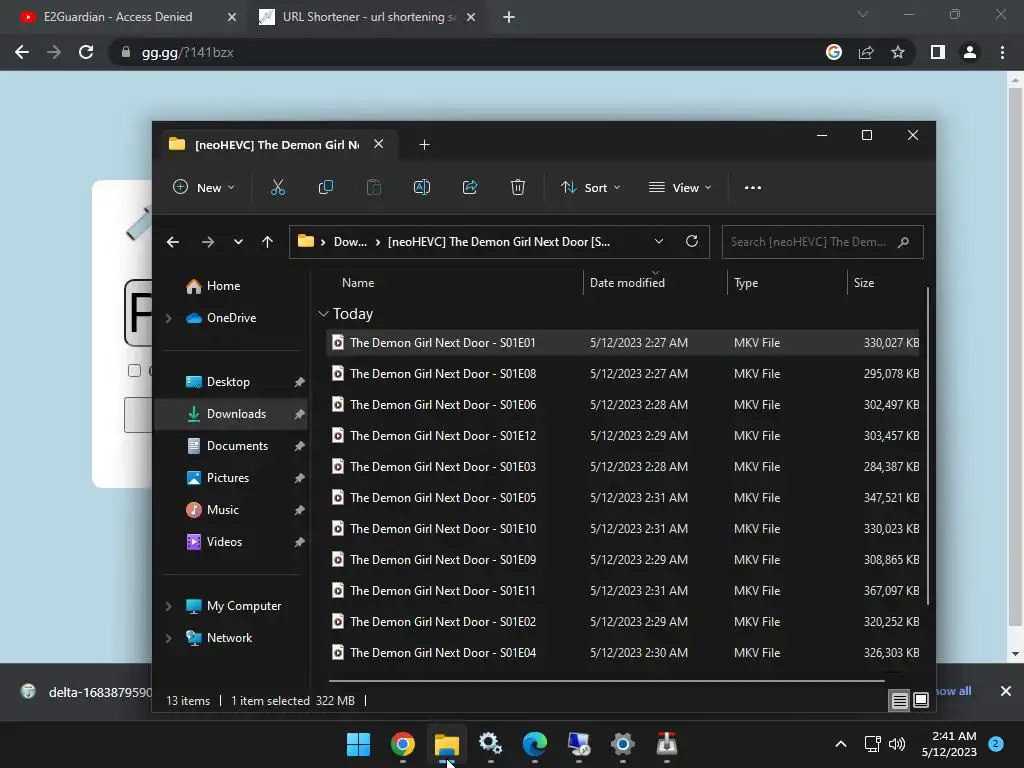The width and height of the screenshot is (1024, 768).
Task: Open a new Chrome tab
Action: [x=509, y=17]
